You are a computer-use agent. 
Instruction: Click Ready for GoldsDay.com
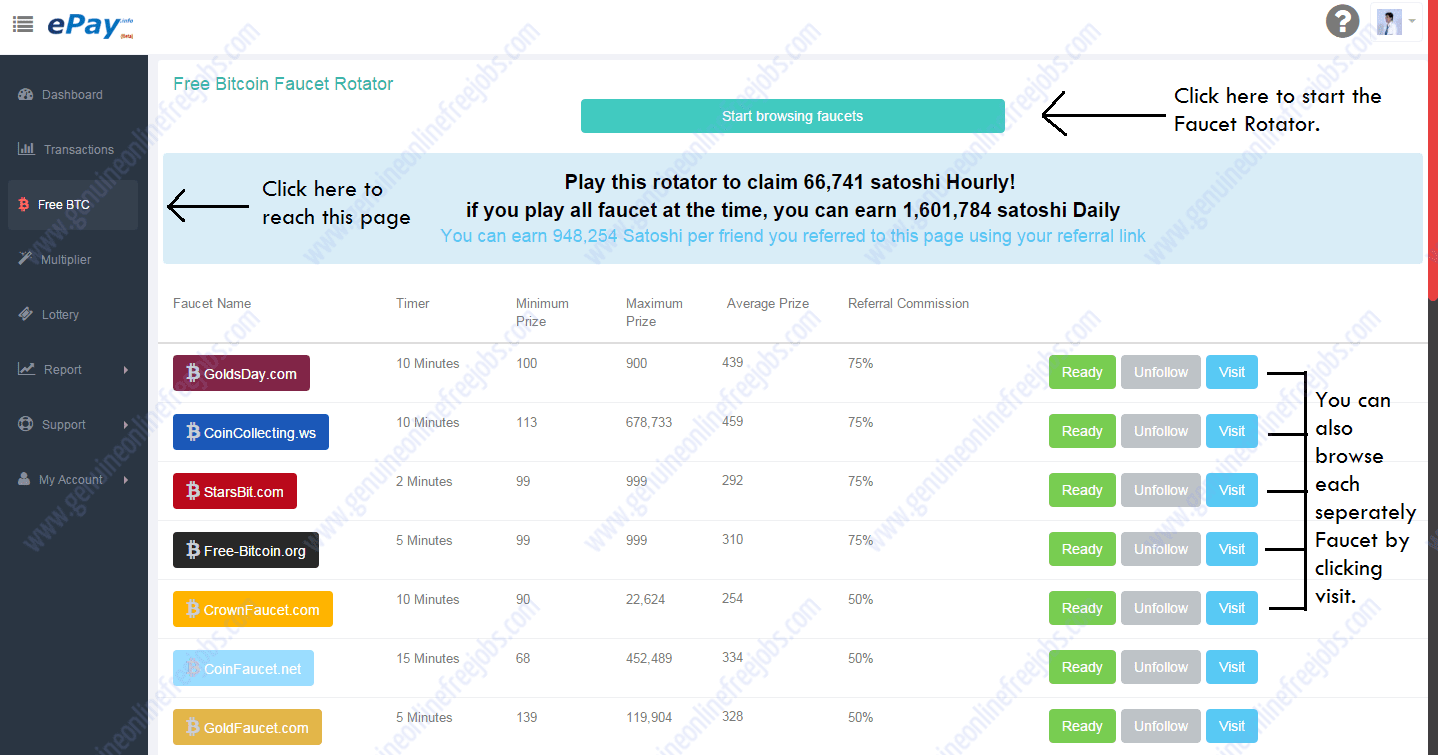1082,372
